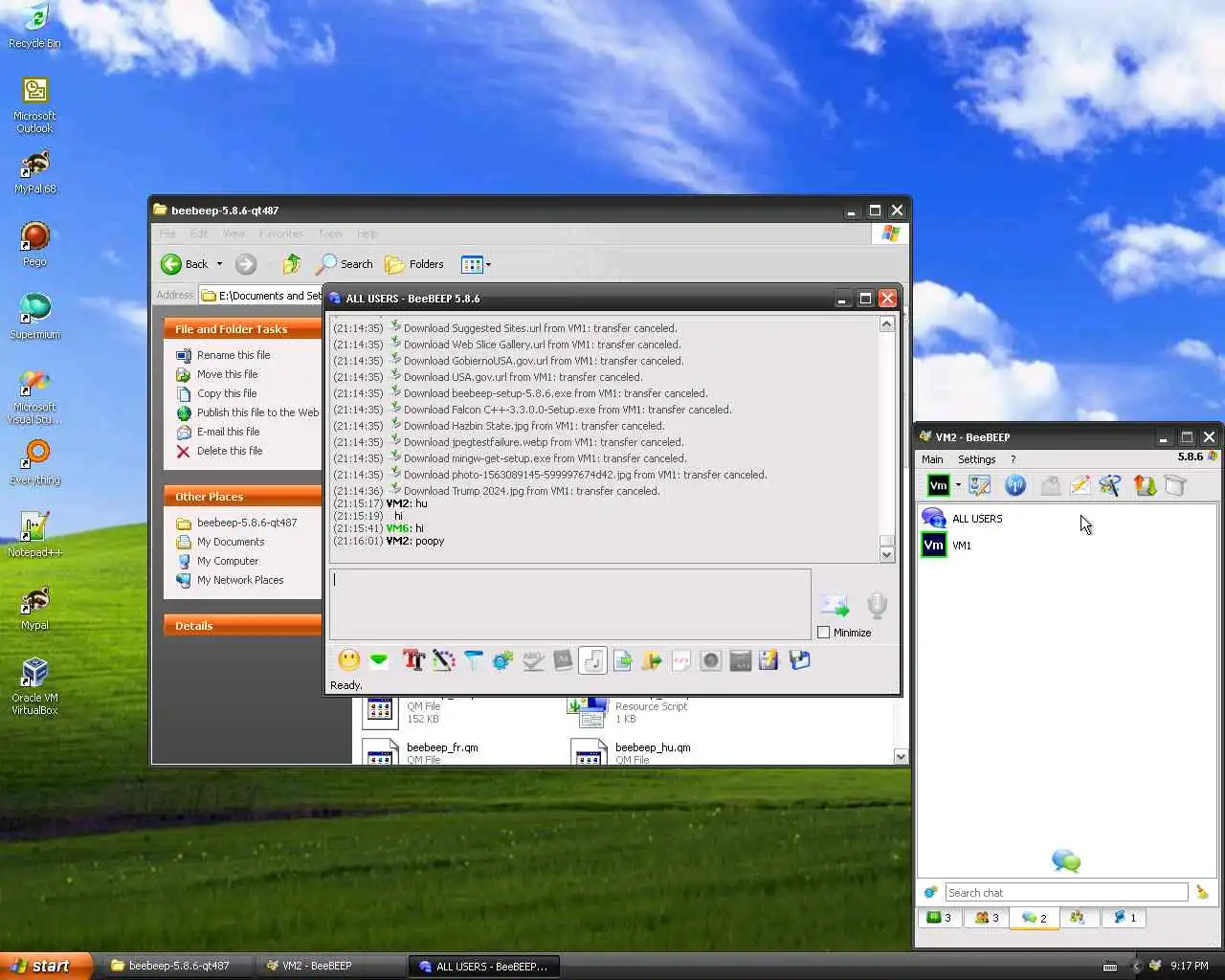Send a folder using the folder arrow icon
This screenshot has width=1225, height=980.
click(x=652, y=659)
